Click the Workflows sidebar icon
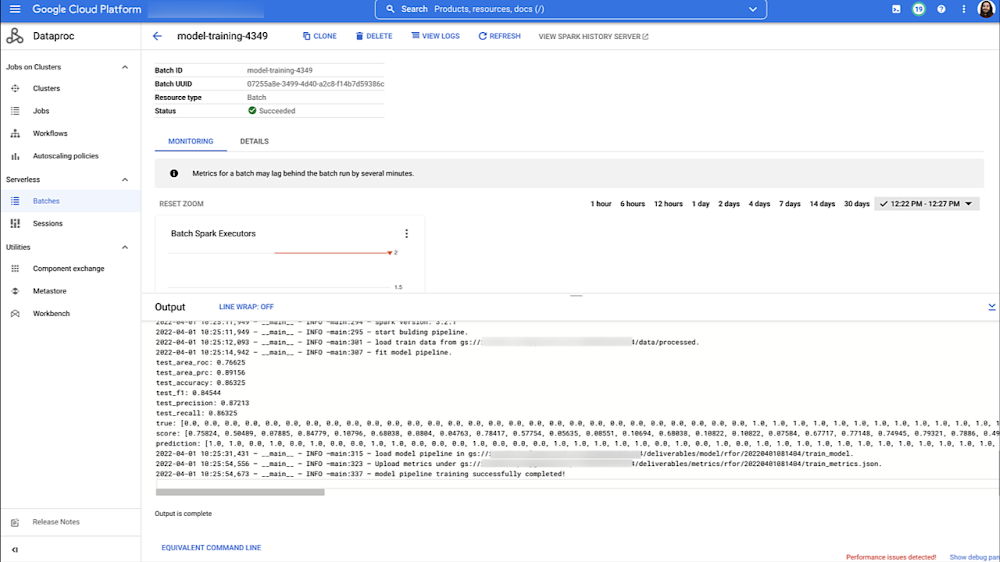 click(x=15, y=133)
